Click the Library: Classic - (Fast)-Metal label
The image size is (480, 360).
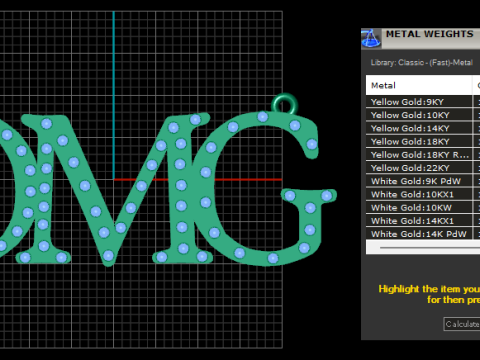(422, 62)
